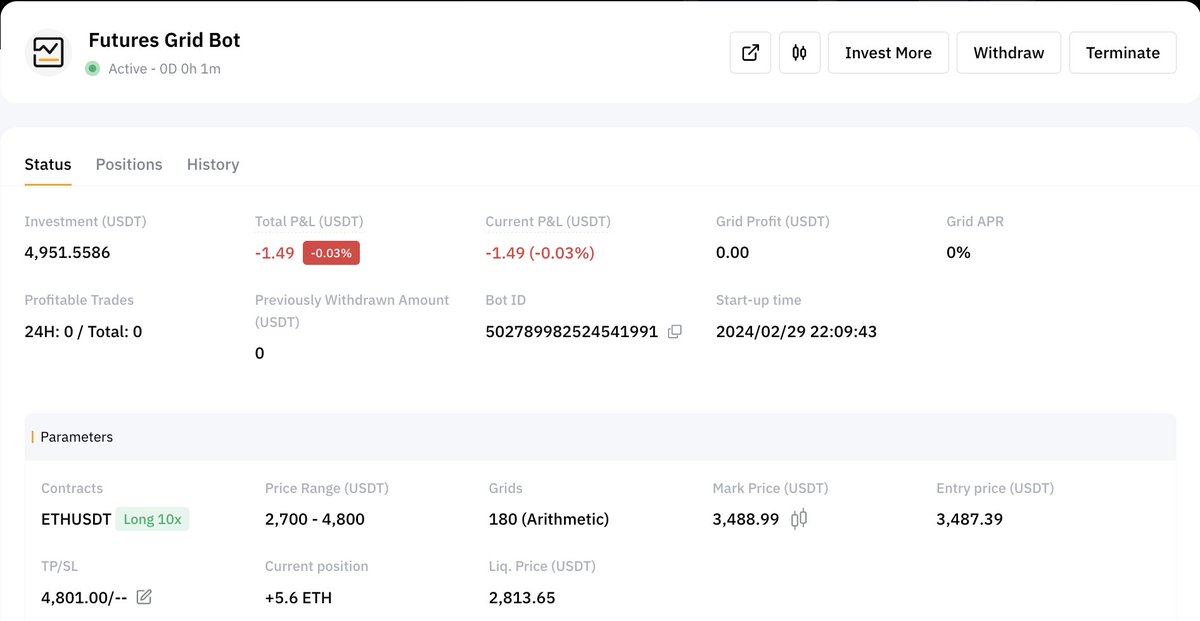Image resolution: width=1200 pixels, height=621 pixels.
Task: Click the Futures Grid Bot logo icon
Action: (x=48, y=50)
